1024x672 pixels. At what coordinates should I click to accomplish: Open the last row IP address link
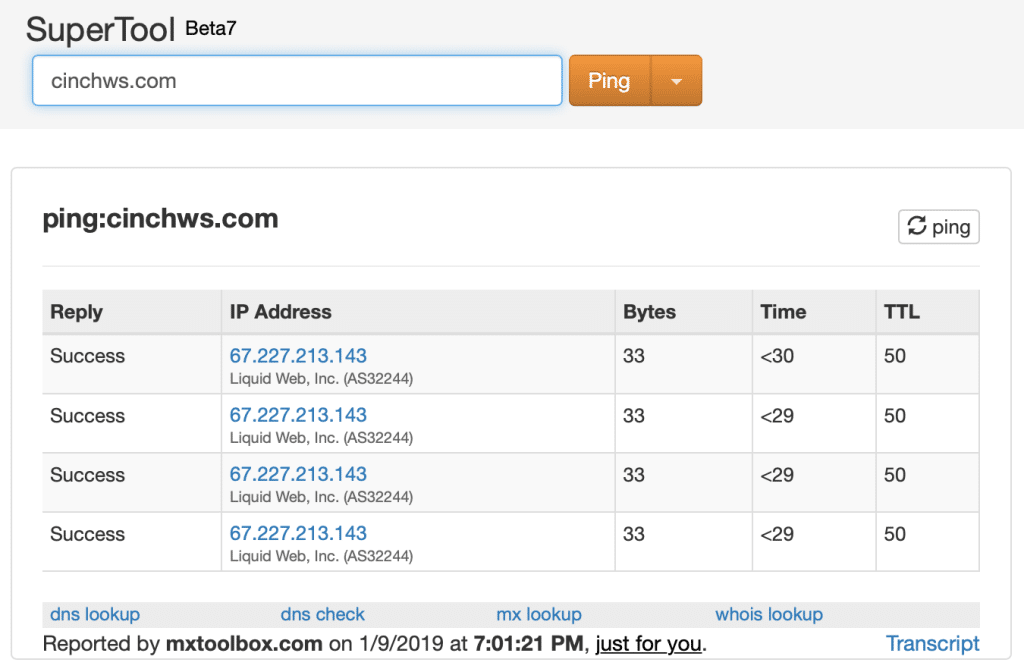(x=298, y=533)
